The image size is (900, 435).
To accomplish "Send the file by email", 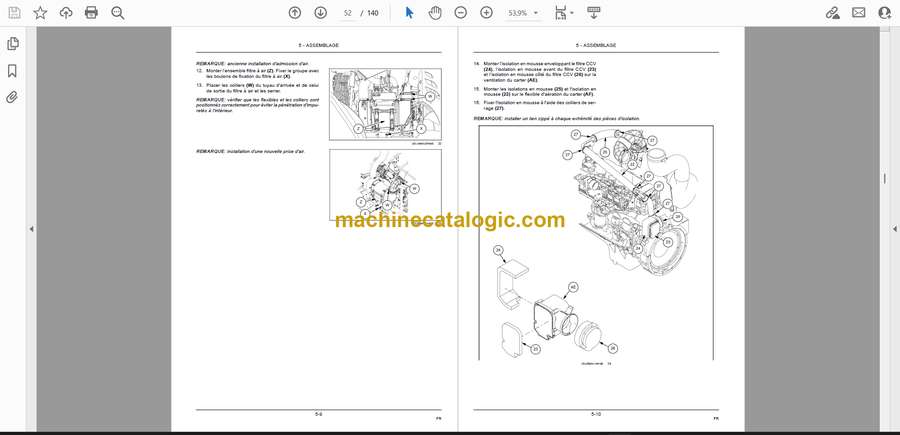I will coord(859,13).
